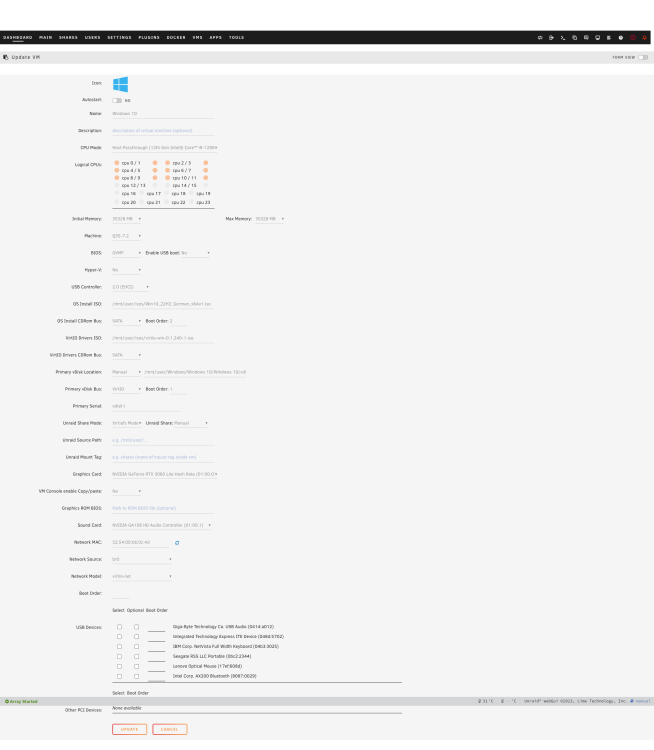Viewport: 654px width, 750px height.
Task: Go to the Dashboard tab
Action: (18, 37)
